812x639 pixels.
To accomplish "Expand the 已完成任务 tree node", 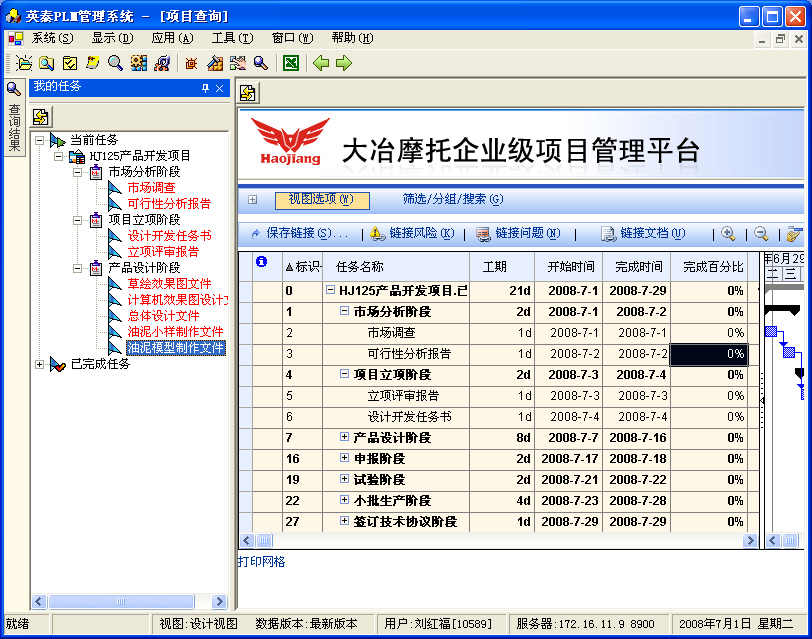I will tap(39, 365).
